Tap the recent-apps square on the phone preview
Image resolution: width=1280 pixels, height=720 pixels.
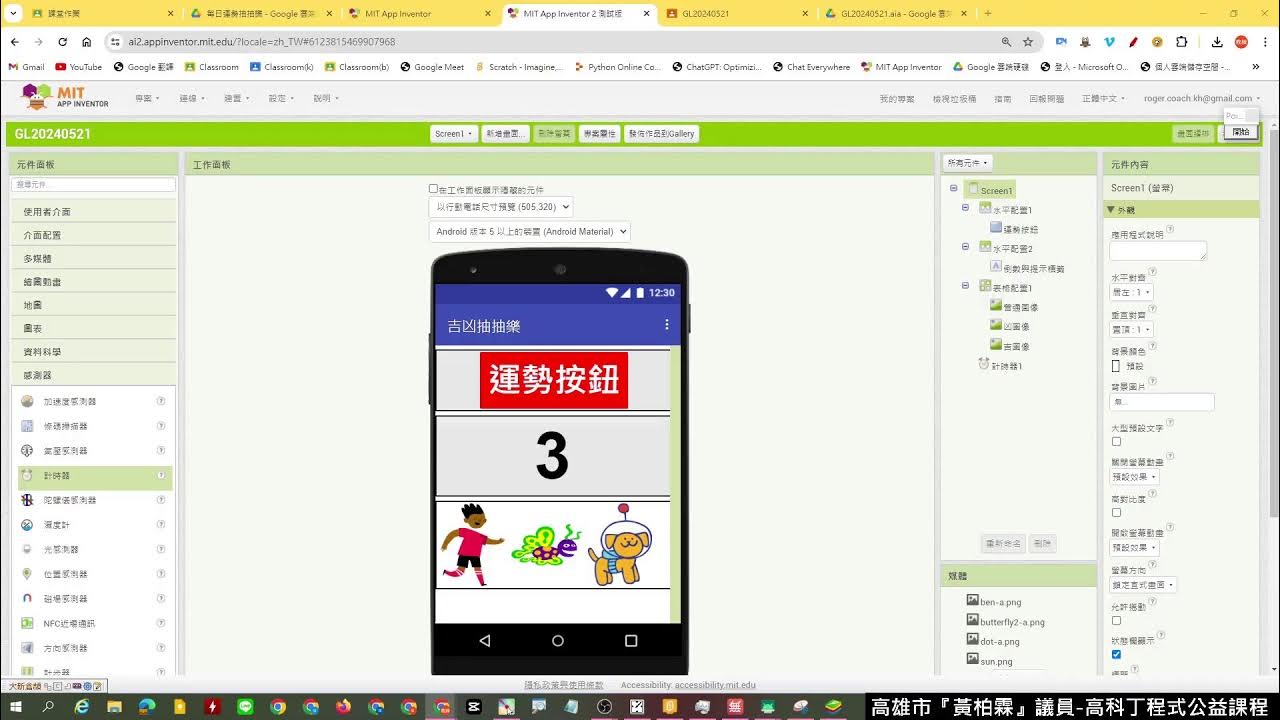(631, 640)
